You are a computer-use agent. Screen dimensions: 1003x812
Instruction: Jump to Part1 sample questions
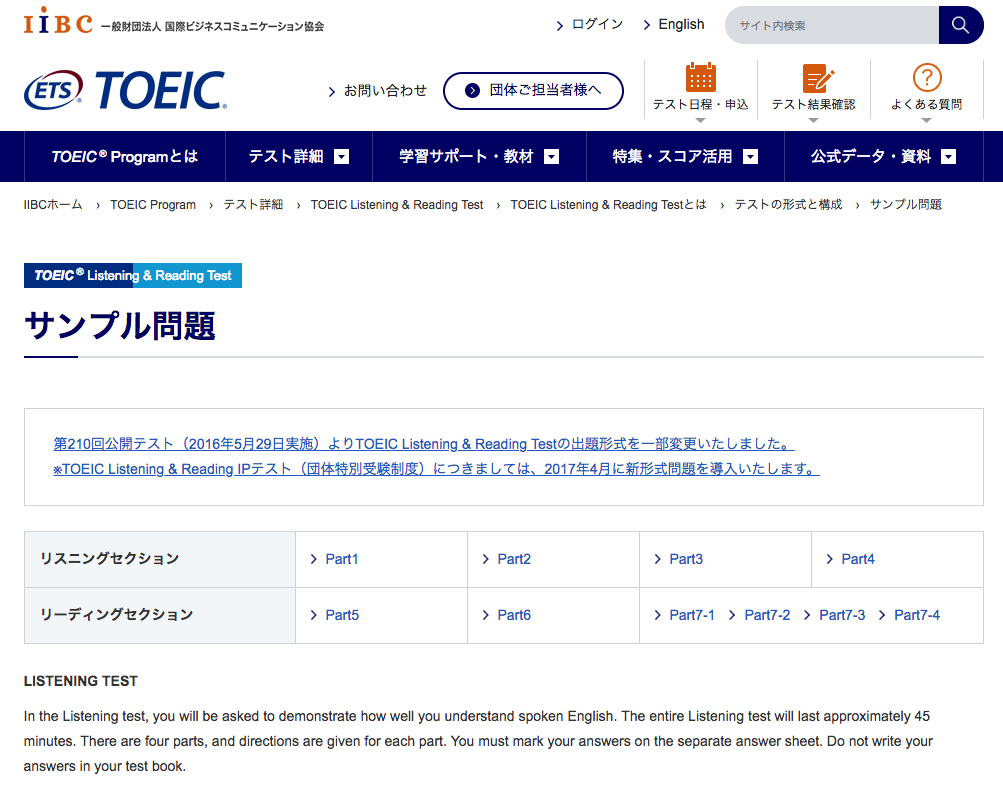pyautogui.click(x=342, y=559)
